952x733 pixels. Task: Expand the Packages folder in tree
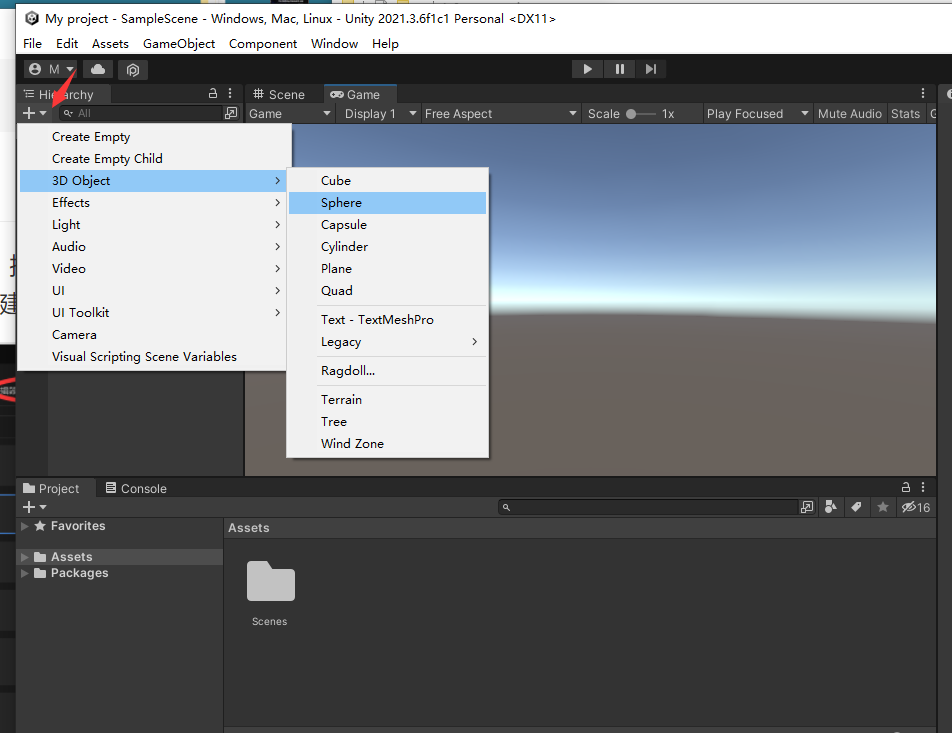[x=25, y=573]
